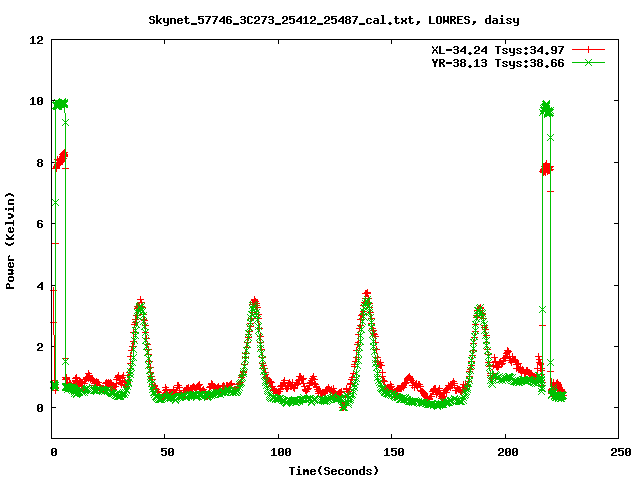Click the y-axis tick label 4
Image resolution: width=640 pixels, height=480 pixels.
point(40,286)
